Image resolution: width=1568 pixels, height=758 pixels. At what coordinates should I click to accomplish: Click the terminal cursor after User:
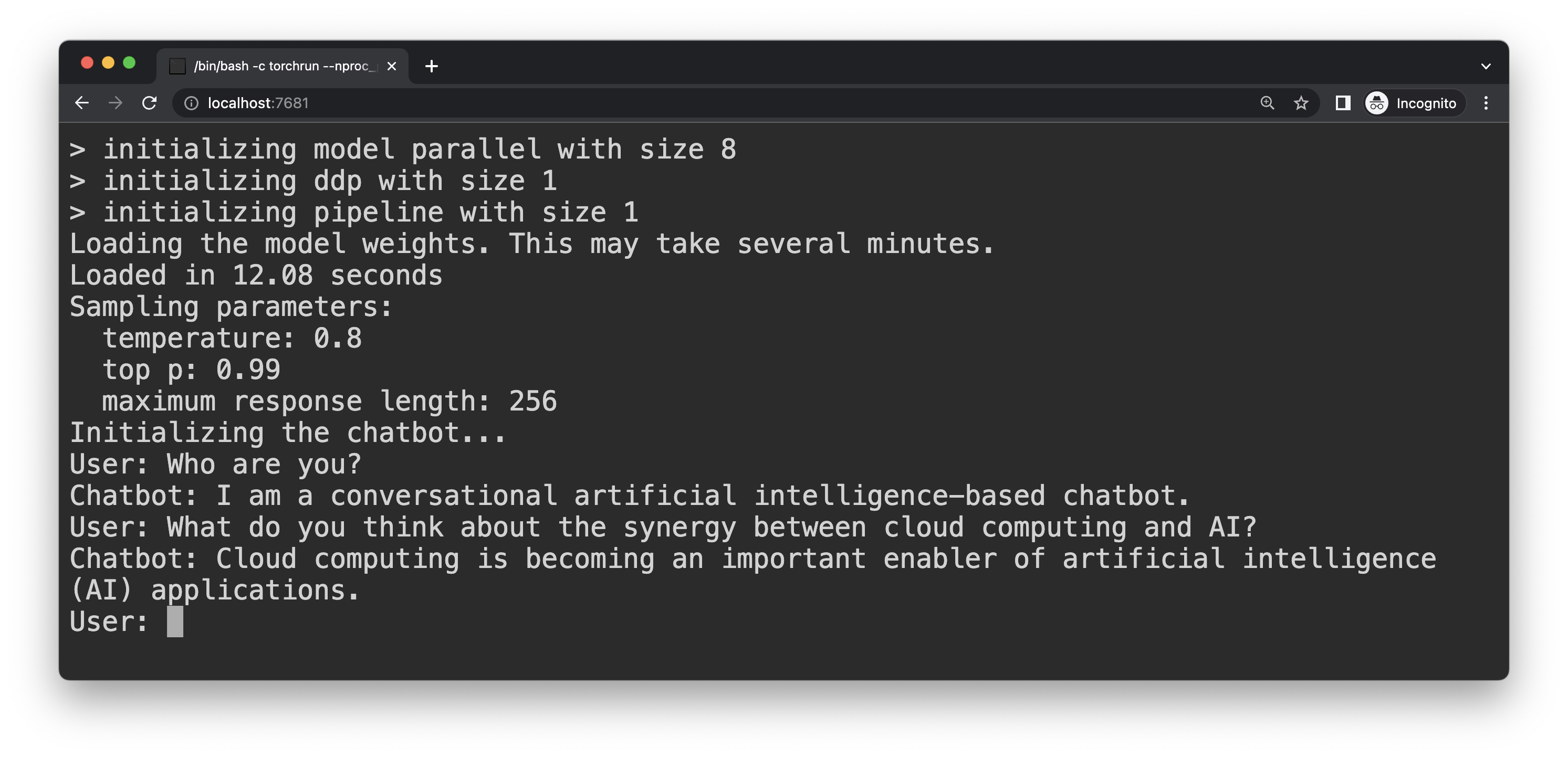tap(175, 621)
